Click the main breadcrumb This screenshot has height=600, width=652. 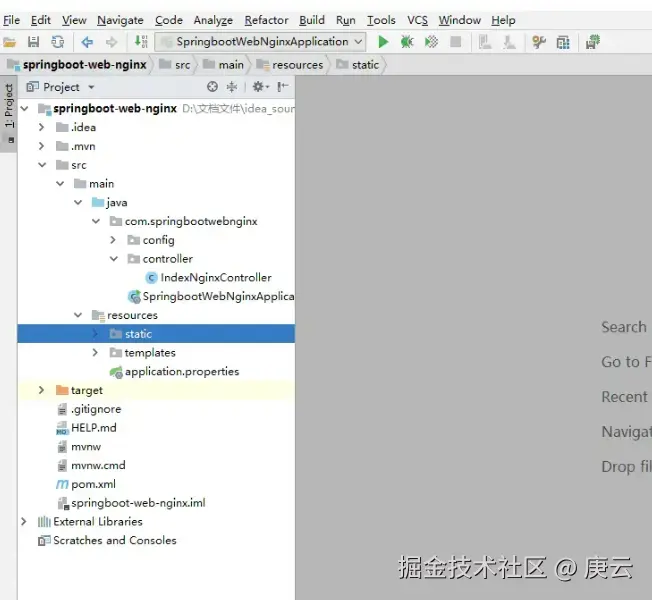tap(223, 65)
